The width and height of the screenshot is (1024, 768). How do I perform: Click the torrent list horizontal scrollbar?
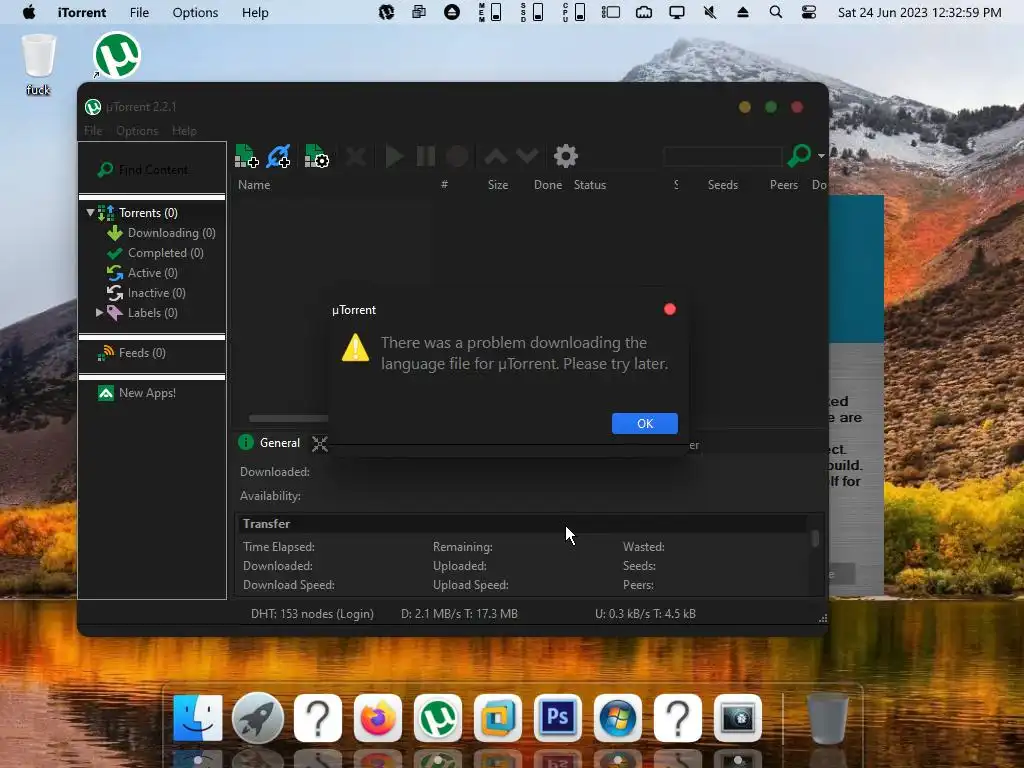288,419
